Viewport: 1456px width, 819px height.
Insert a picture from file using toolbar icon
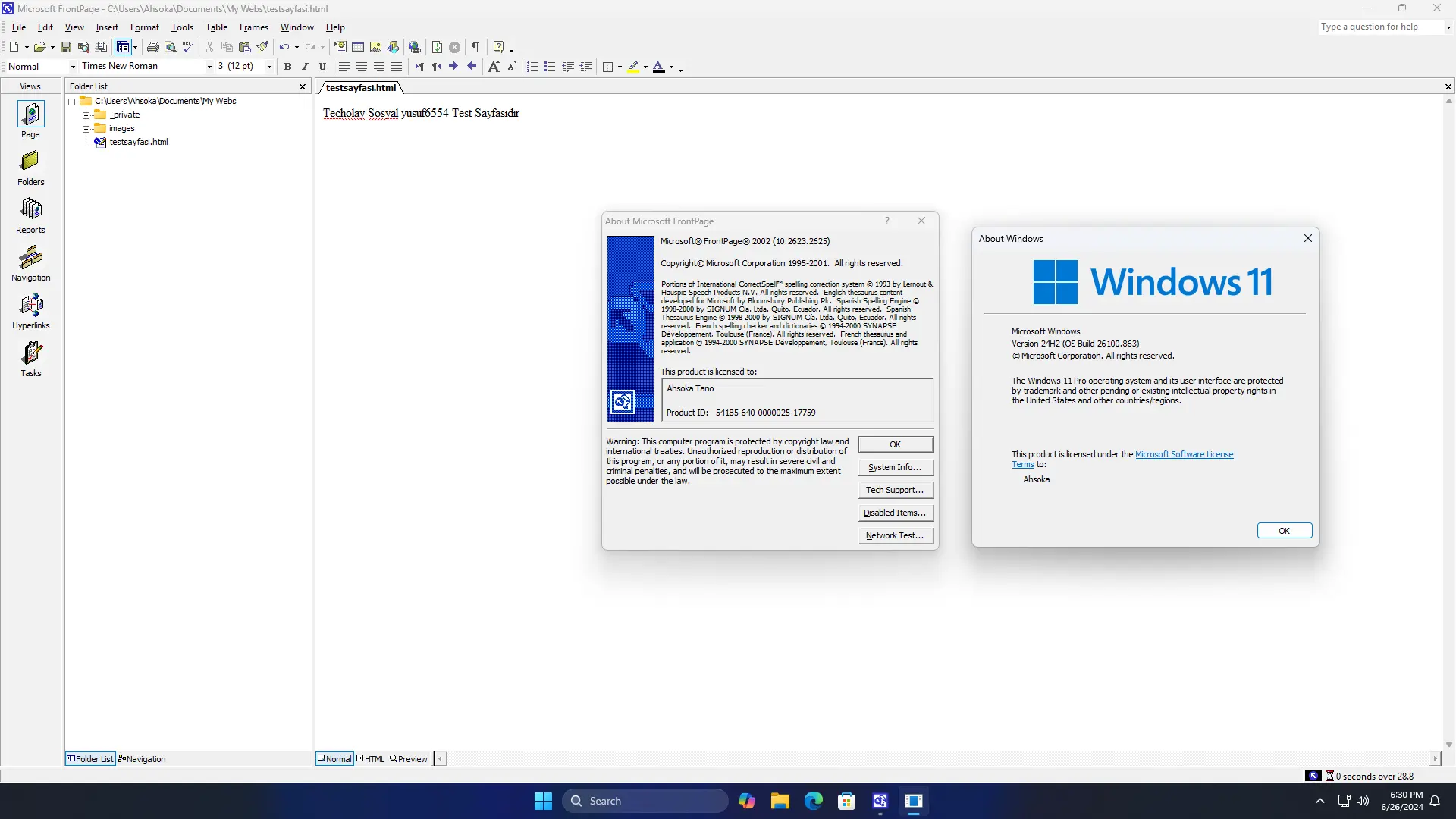375,47
